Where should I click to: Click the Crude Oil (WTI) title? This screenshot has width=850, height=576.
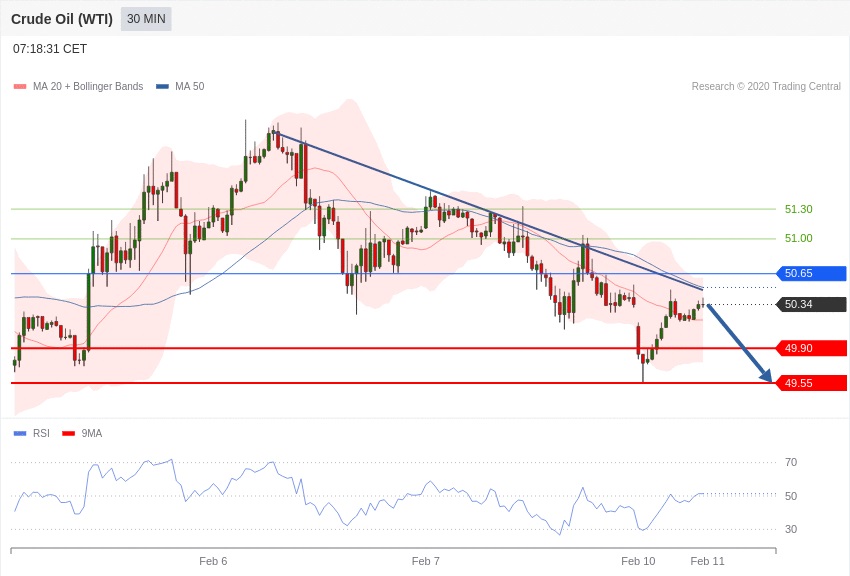pos(62,19)
